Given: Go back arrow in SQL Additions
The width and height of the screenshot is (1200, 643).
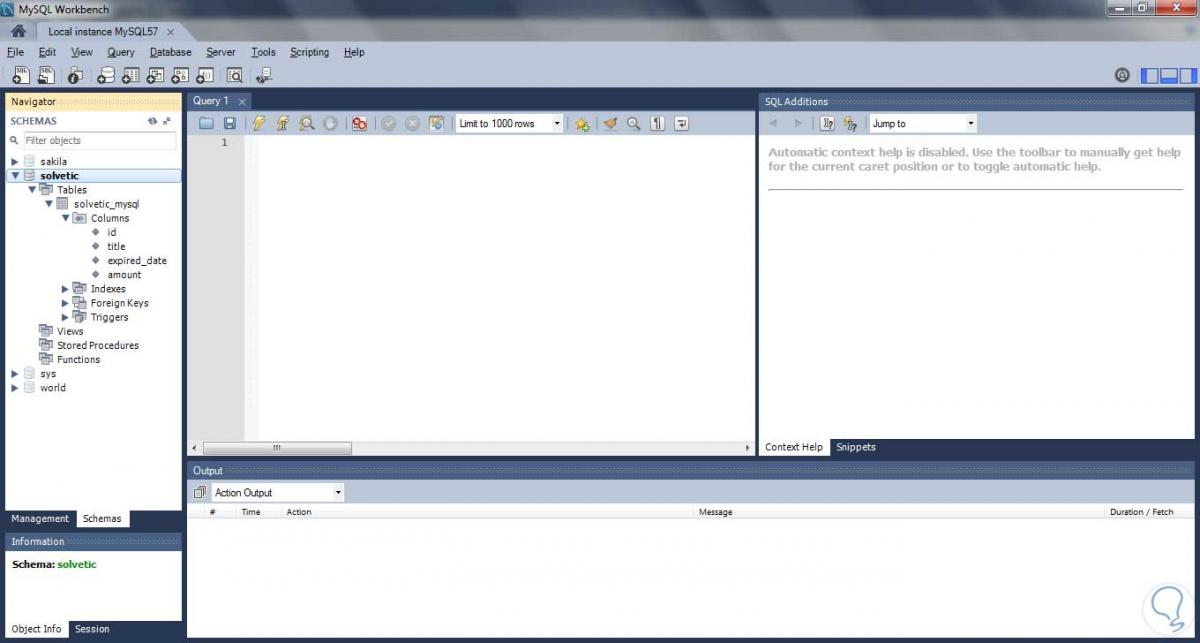Looking at the screenshot, I should tap(773, 123).
